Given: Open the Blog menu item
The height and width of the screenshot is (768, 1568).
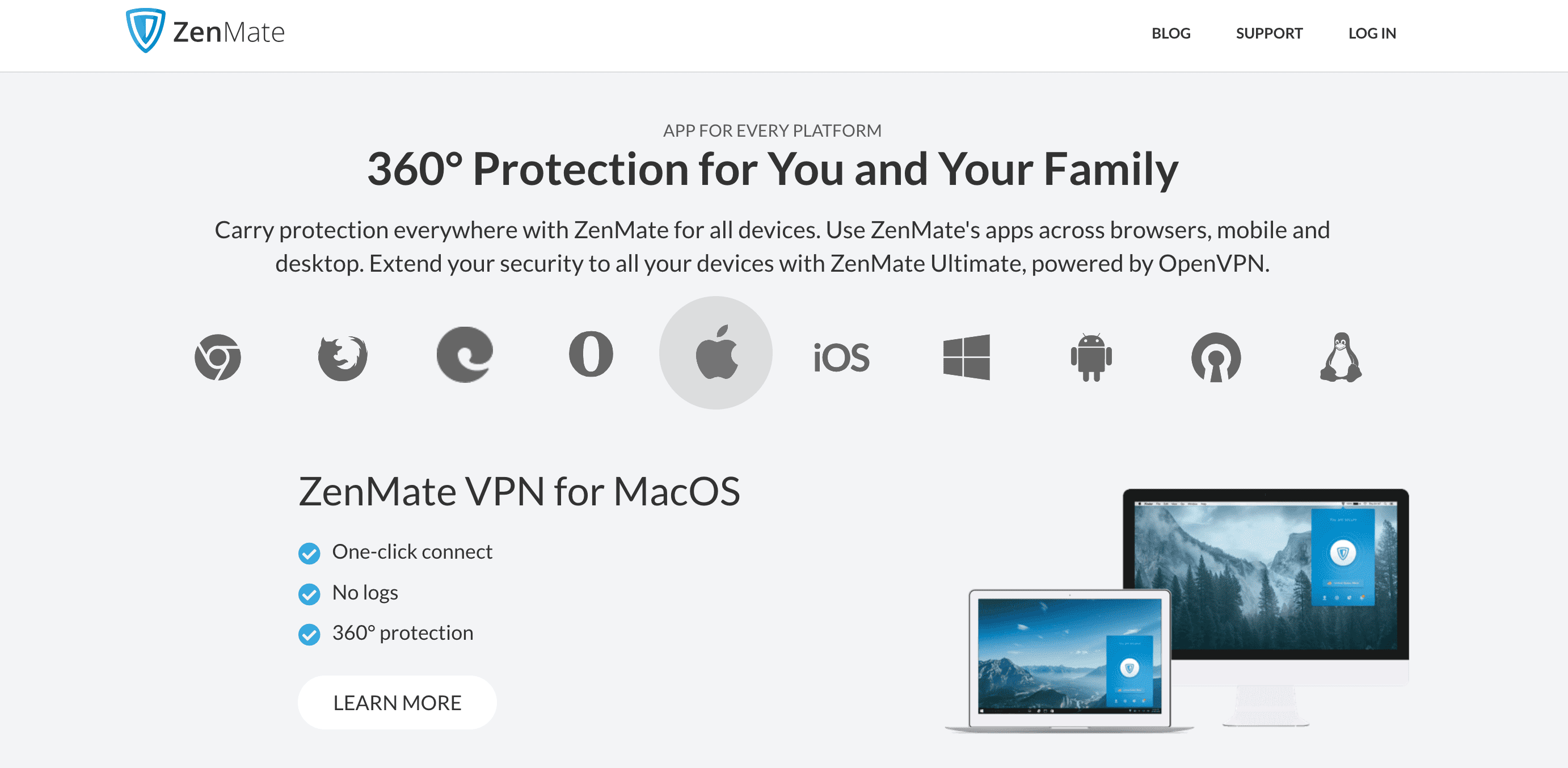Looking at the screenshot, I should (x=1170, y=33).
